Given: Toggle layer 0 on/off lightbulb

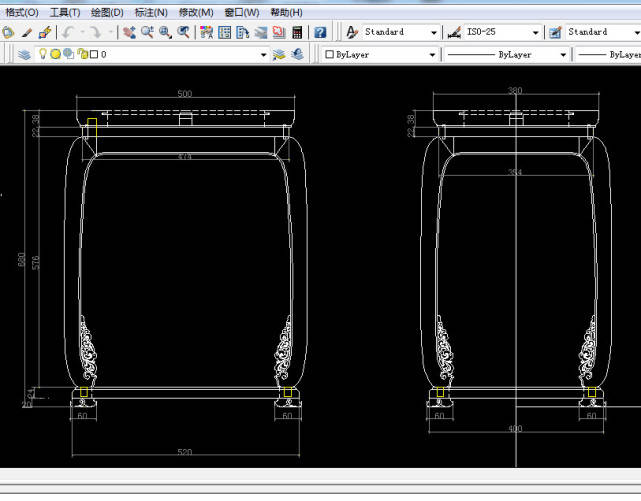Looking at the screenshot, I should [x=43, y=54].
